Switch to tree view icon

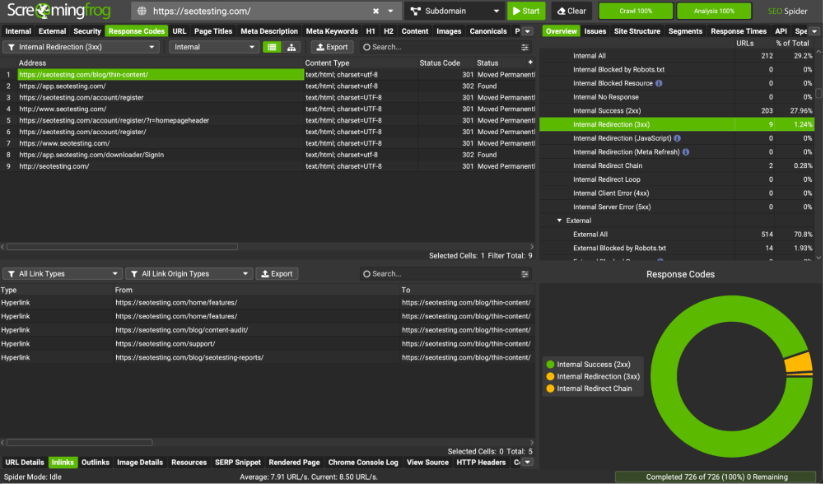click(x=291, y=47)
